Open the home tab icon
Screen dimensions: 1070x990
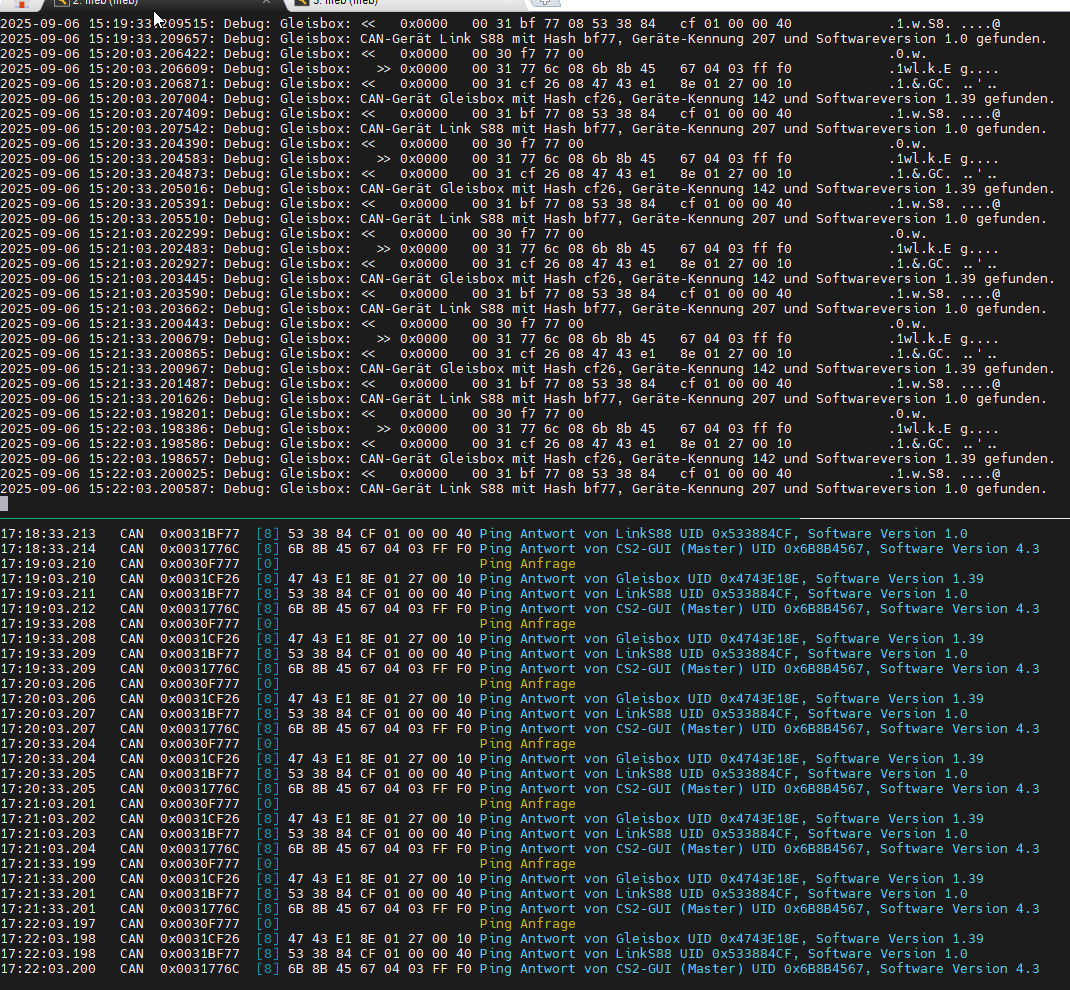tap(22, 4)
